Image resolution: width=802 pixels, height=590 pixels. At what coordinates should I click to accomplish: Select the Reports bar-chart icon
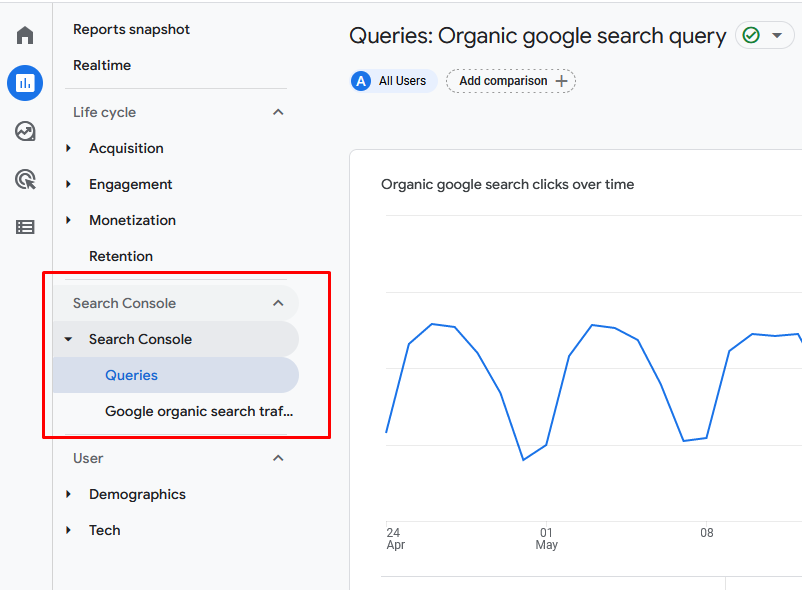[x=24, y=83]
